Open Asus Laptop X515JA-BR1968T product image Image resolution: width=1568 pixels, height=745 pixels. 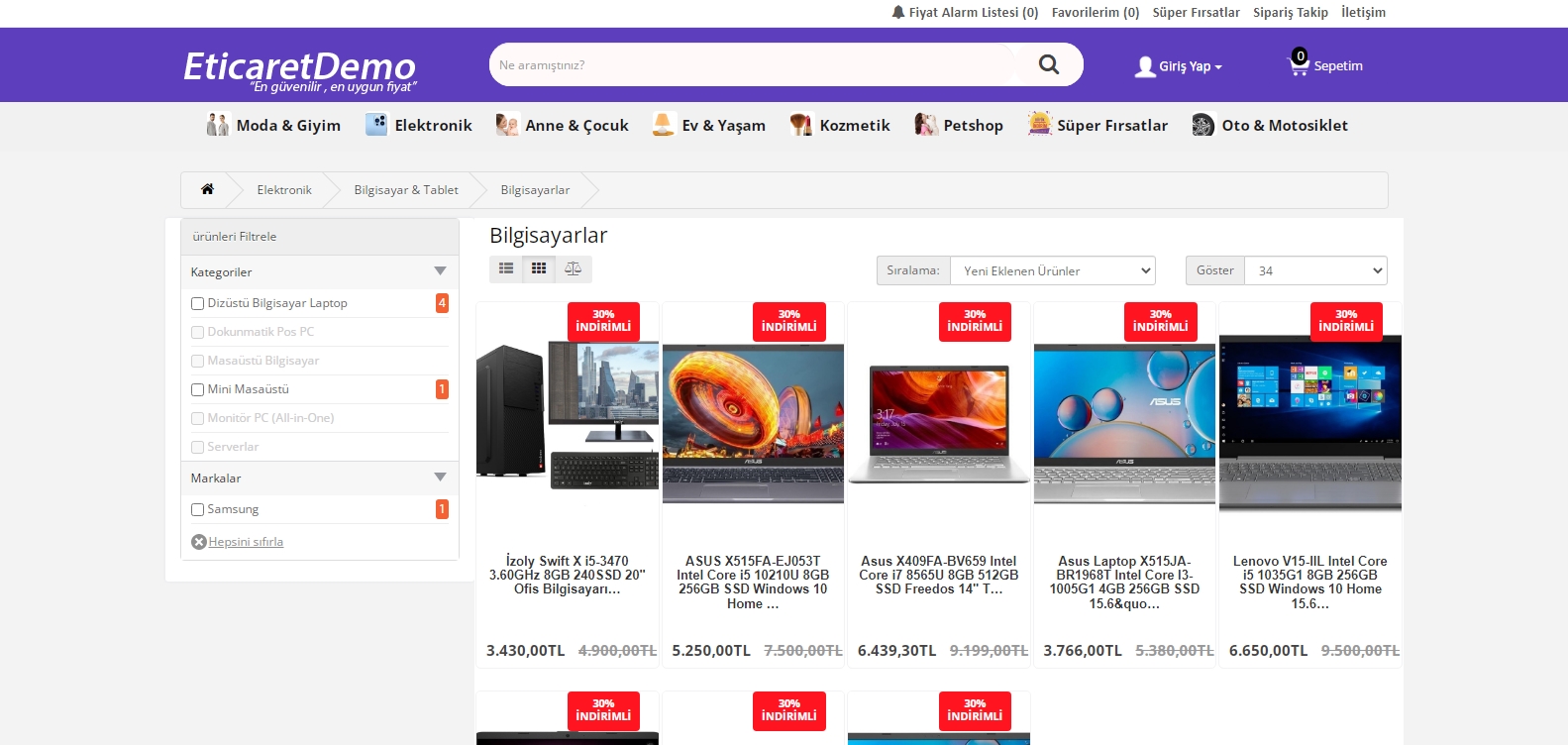coord(1124,424)
